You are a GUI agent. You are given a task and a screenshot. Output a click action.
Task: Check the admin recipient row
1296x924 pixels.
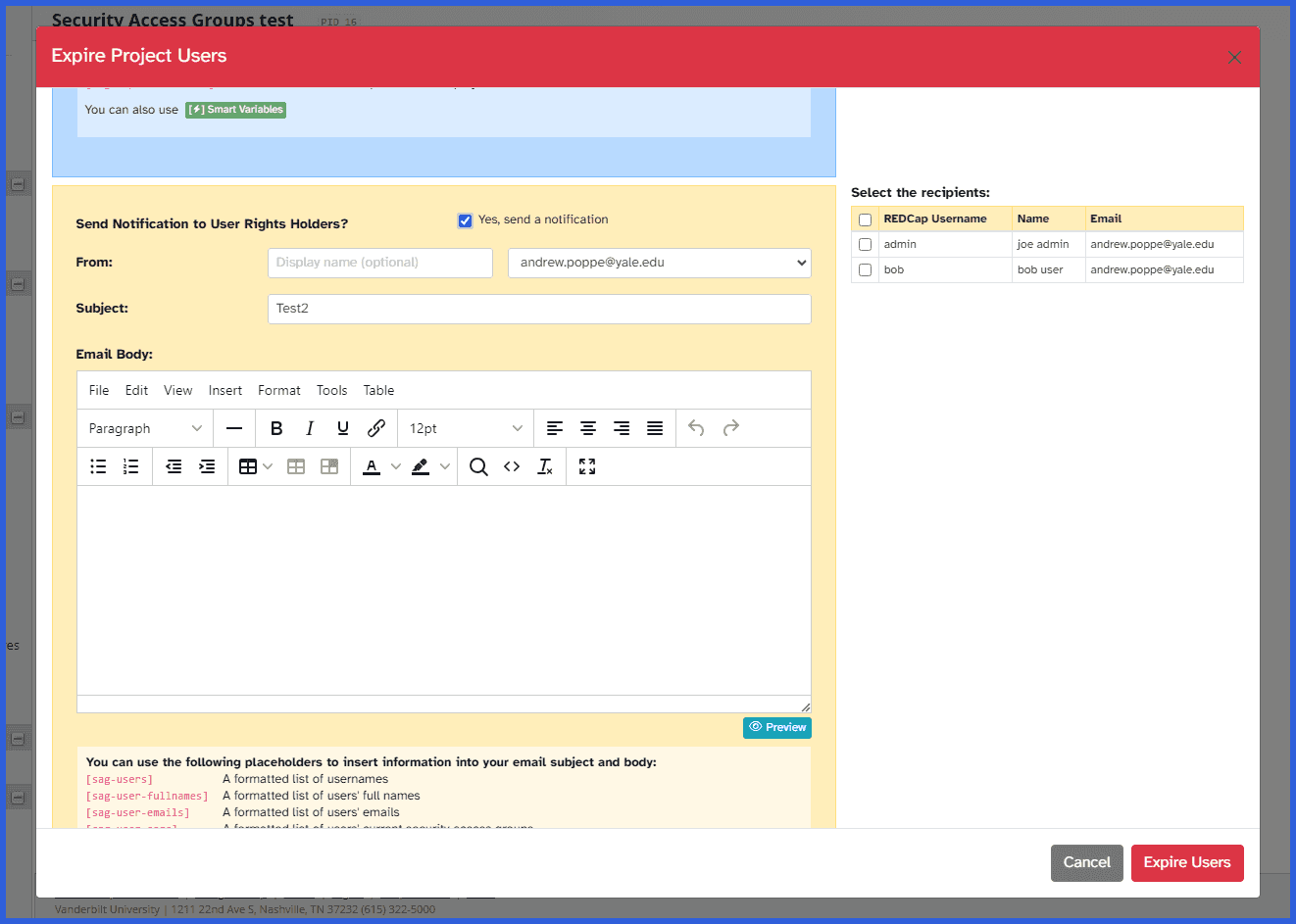(x=865, y=245)
